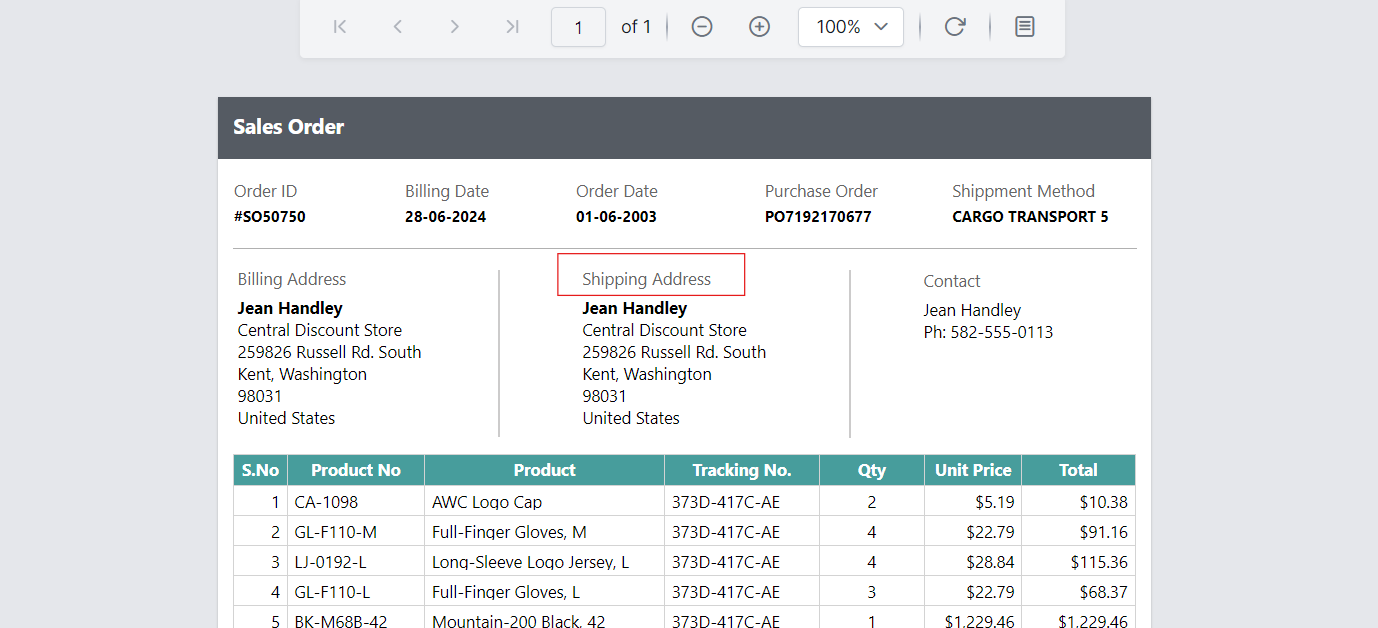Select the Order ID #SO50750 value
The width and height of the screenshot is (1378, 628).
(270, 216)
